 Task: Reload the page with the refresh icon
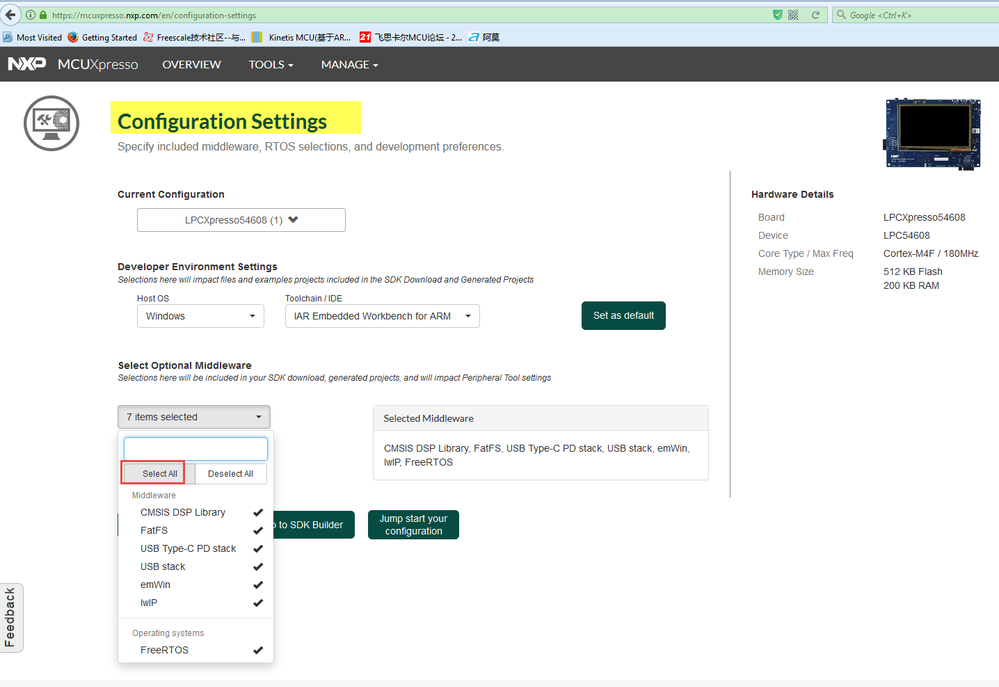pyautogui.click(x=815, y=15)
